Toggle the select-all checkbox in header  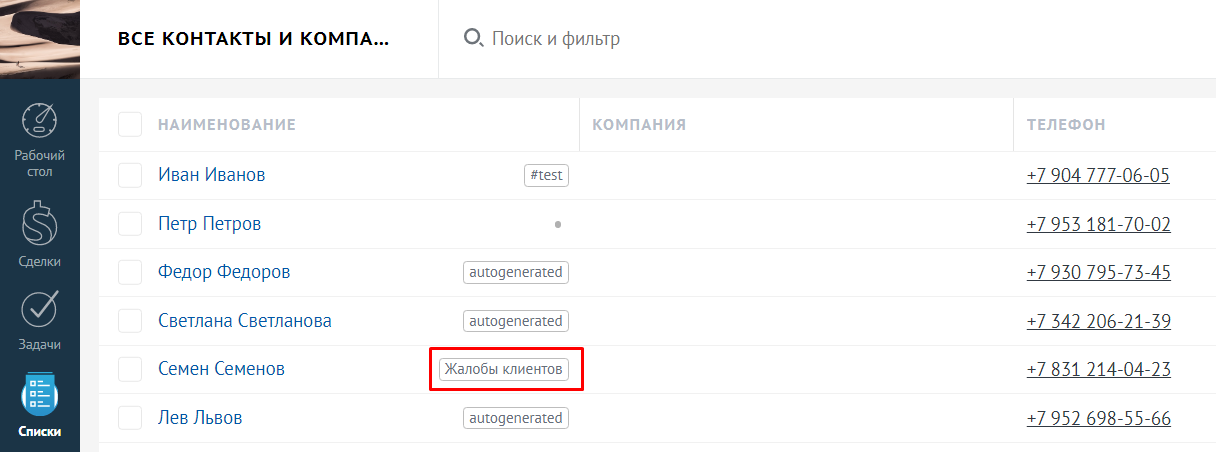[x=130, y=125]
